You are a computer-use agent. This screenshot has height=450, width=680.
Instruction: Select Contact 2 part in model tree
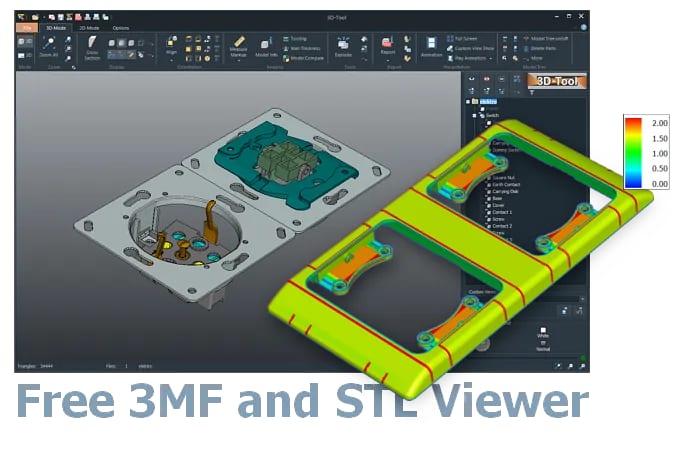502,226
